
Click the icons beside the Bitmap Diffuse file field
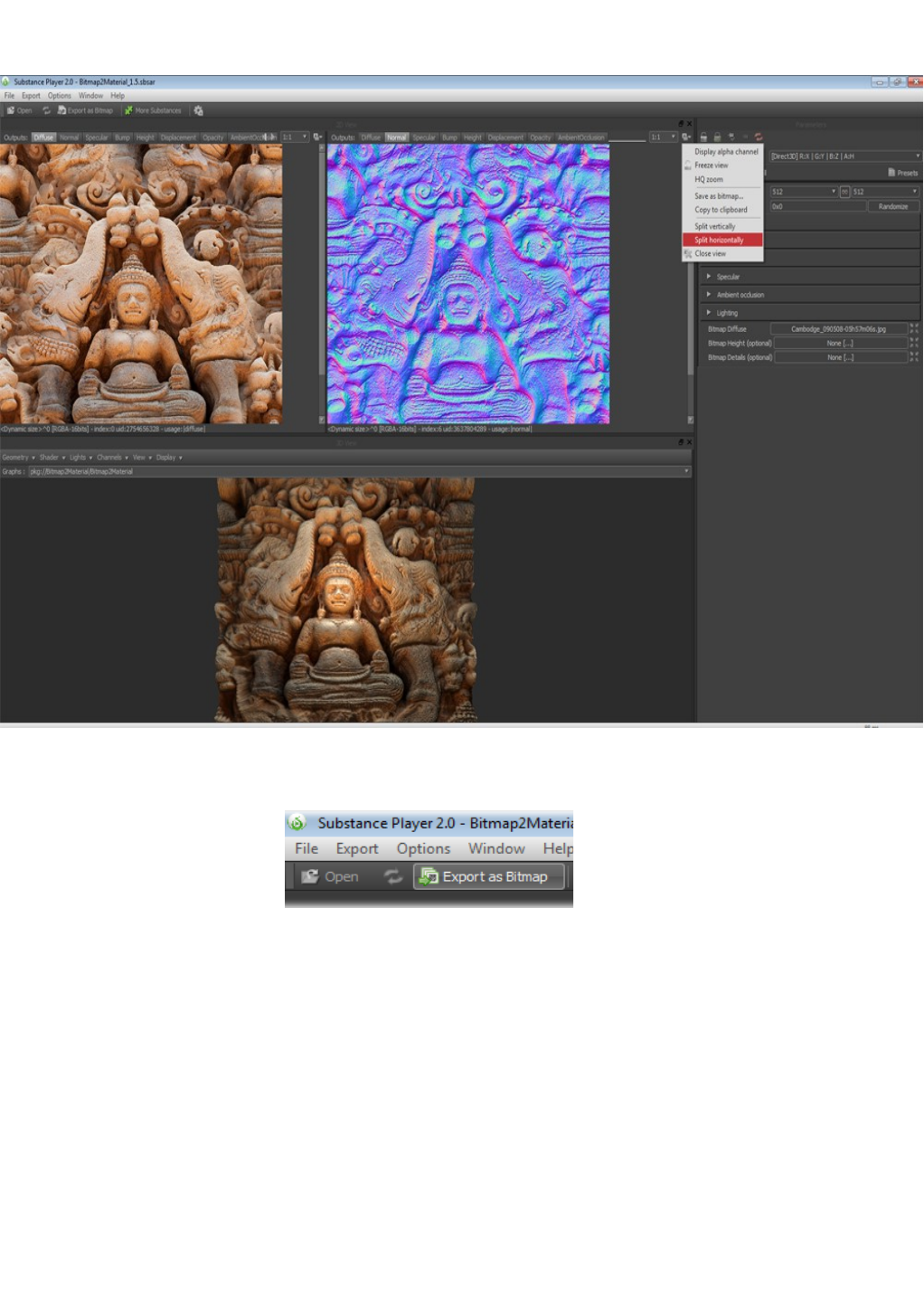914,329
